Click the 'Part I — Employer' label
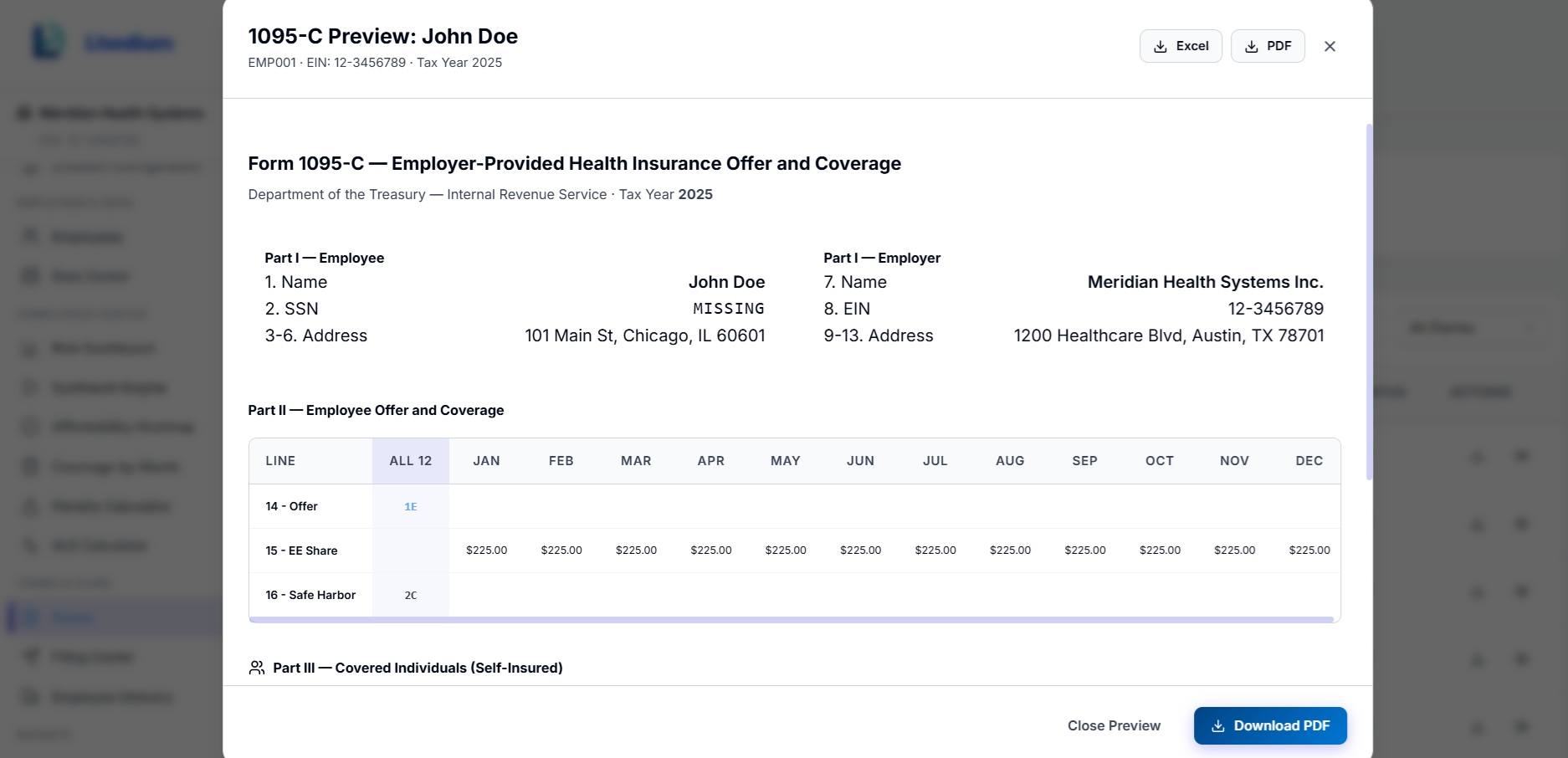This screenshot has width=1568, height=758. [x=882, y=258]
